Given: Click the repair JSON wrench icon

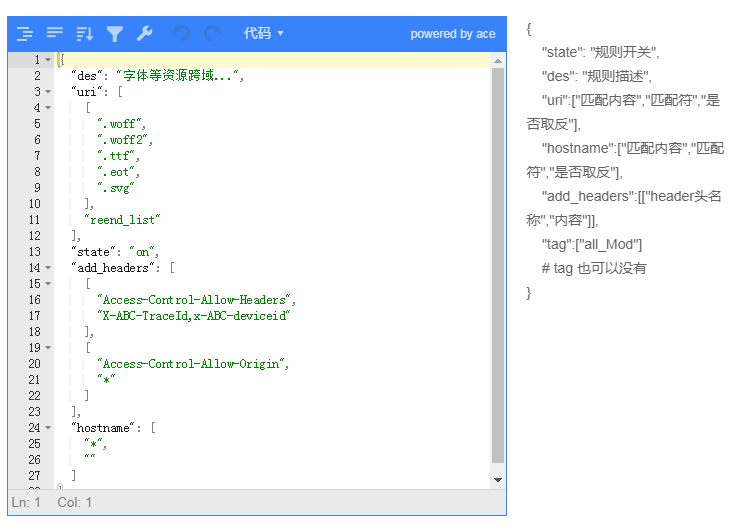Looking at the screenshot, I should click(144, 34).
